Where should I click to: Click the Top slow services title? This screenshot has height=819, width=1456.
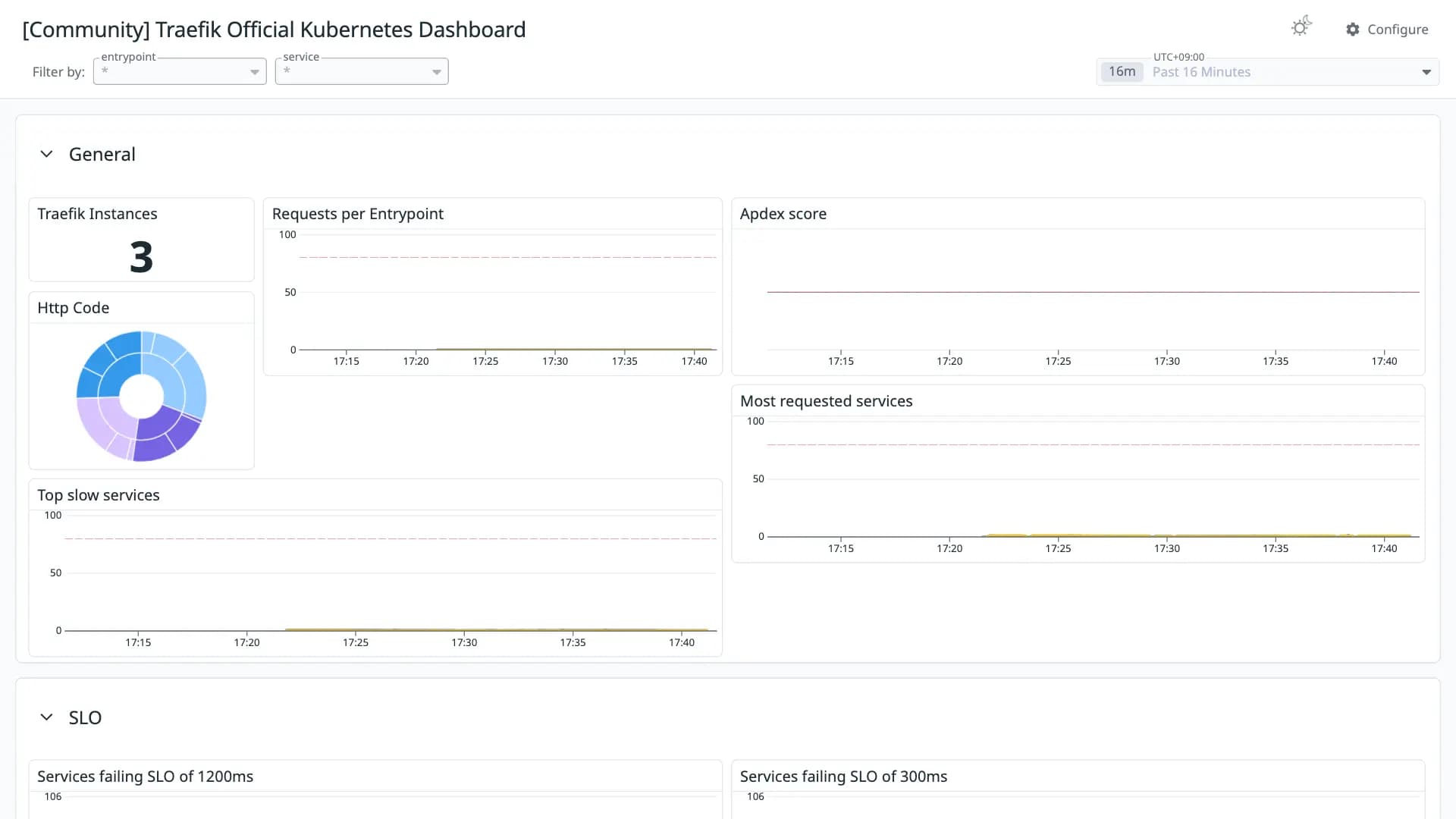click(99, 495)
